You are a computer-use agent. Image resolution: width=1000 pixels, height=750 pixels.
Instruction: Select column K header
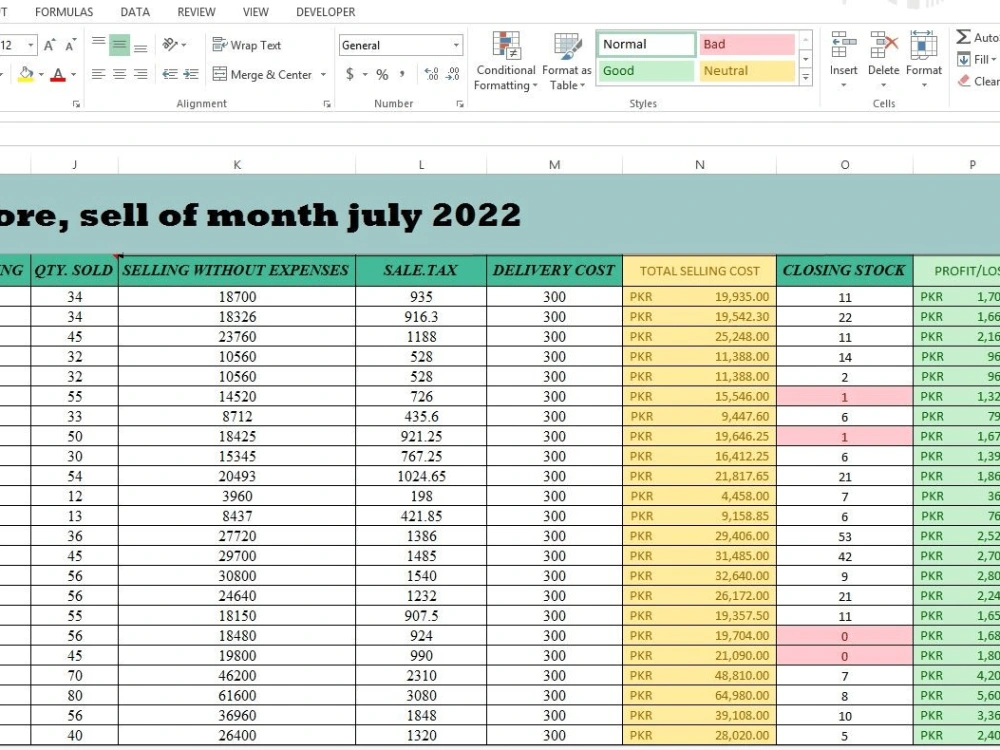(237, 165)
